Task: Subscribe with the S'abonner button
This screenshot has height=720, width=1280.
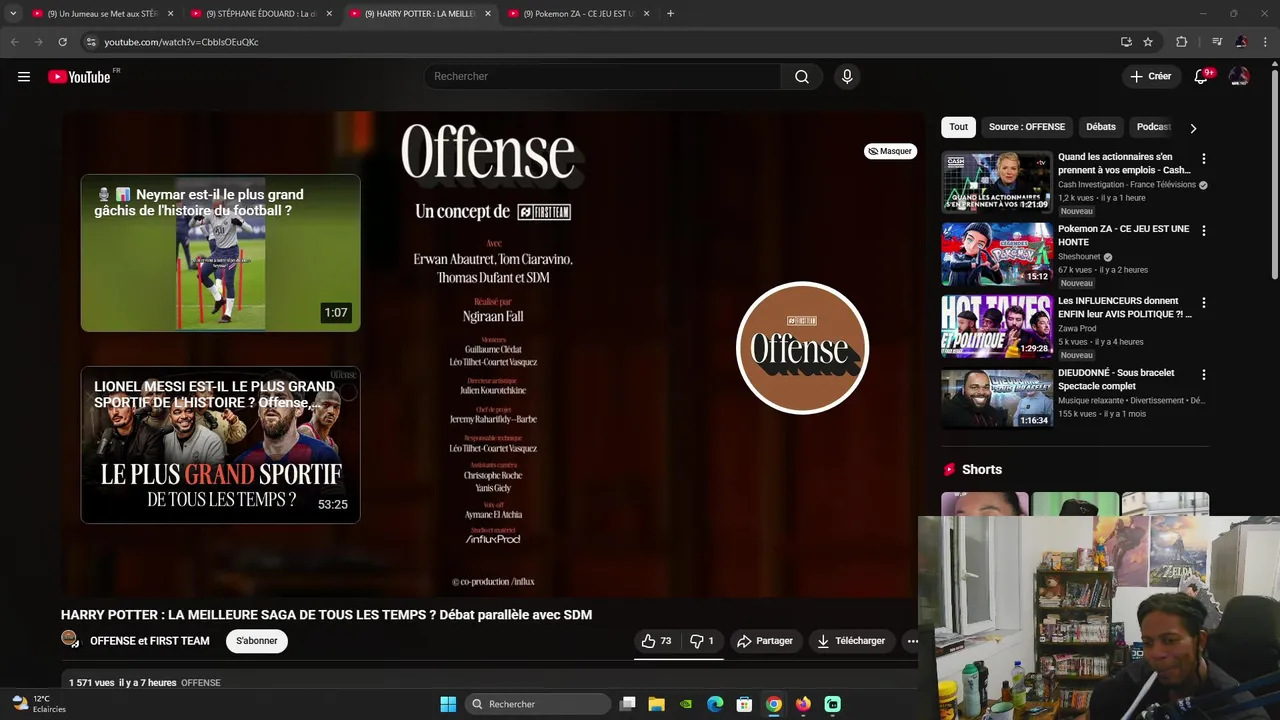Action: [257, 641]
